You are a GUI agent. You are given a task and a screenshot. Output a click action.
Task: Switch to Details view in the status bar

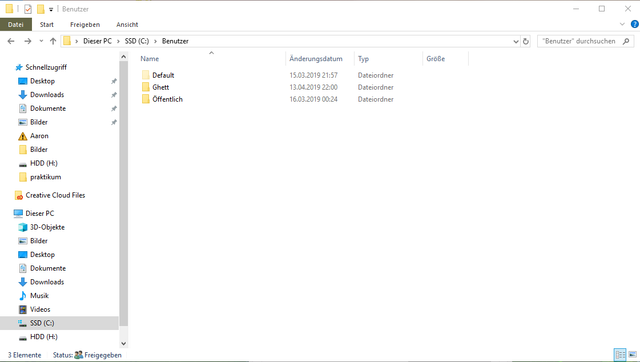[x=620, y=355]
